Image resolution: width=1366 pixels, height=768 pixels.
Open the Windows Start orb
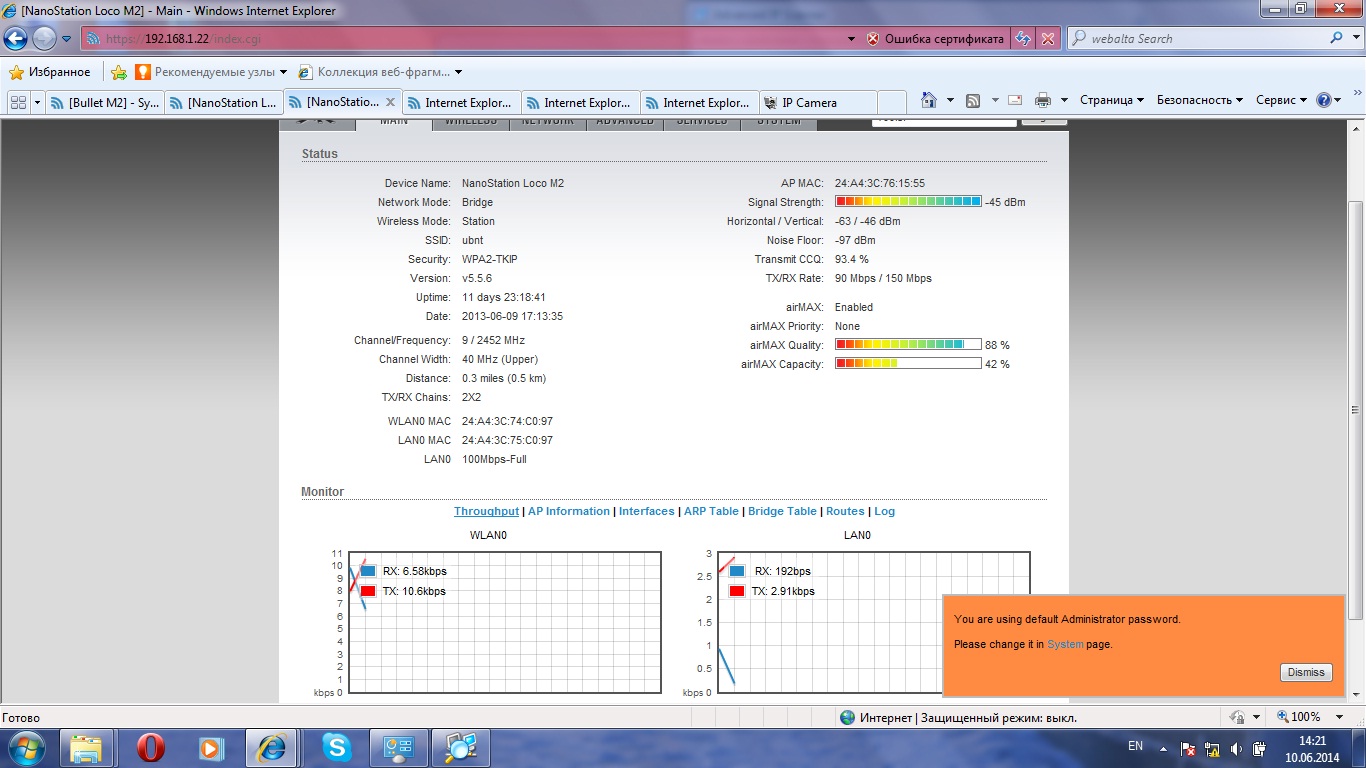(x=26, y=748)
